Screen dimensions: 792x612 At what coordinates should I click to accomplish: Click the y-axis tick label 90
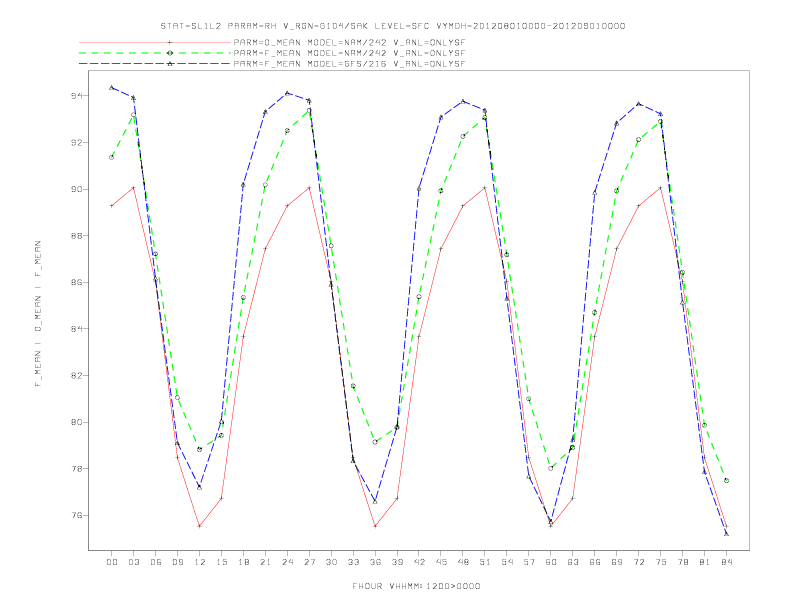coord(77,189)
